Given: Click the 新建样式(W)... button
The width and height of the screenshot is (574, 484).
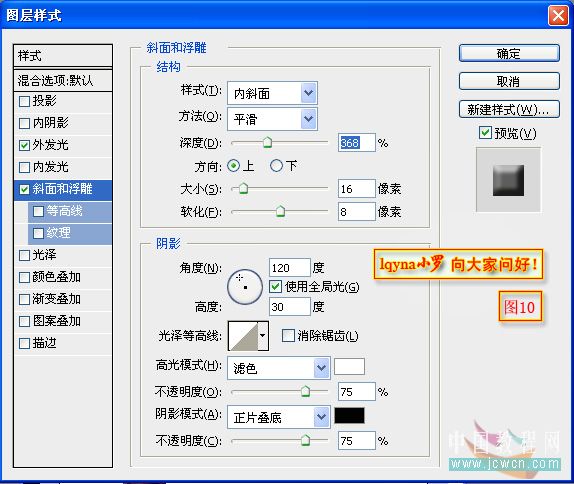Looking at the screenshot, I should click(x=509, y=109).
